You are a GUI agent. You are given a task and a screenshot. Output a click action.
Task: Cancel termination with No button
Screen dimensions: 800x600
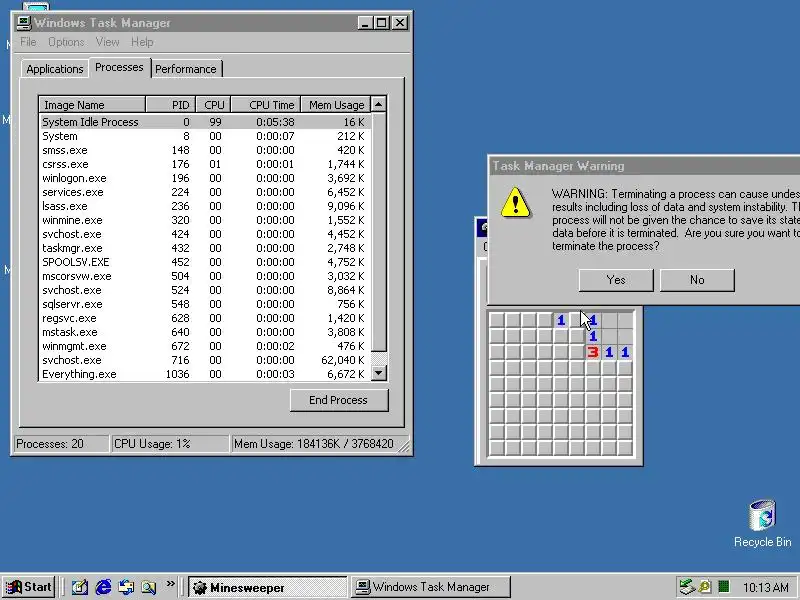[697, 280]
